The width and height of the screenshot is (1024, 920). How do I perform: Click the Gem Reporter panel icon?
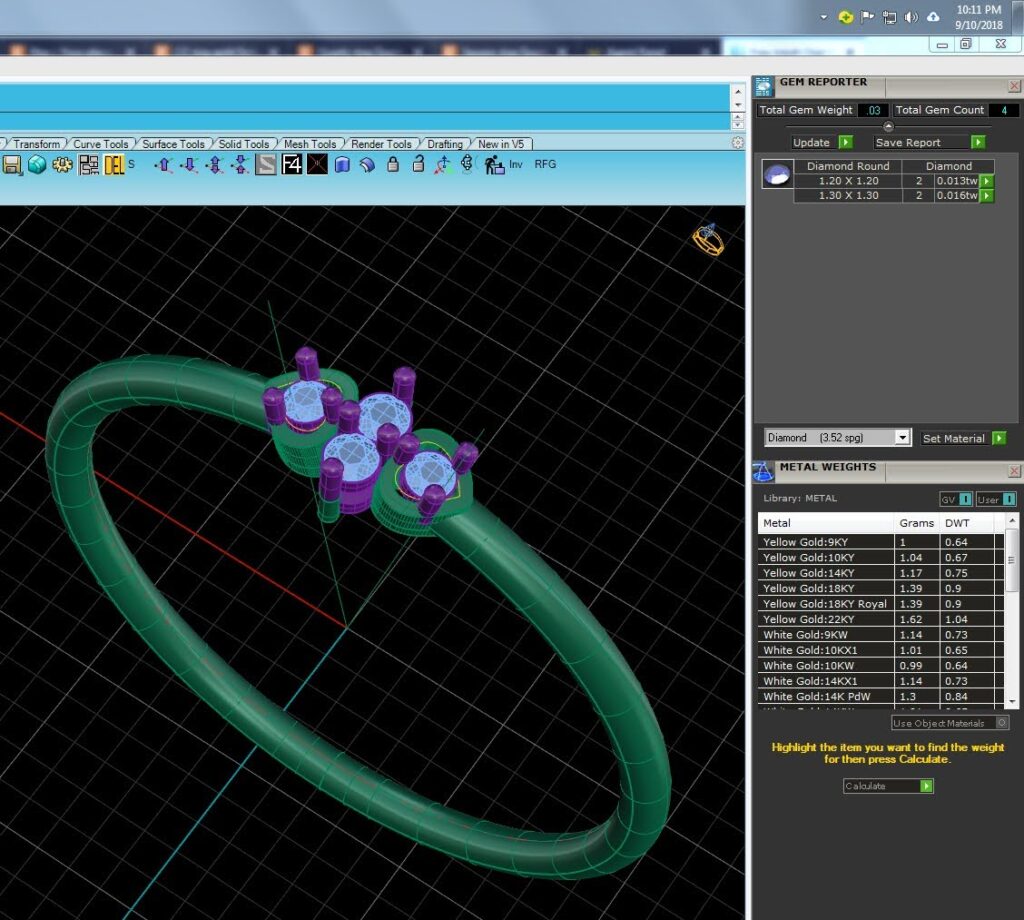point(763,87)
